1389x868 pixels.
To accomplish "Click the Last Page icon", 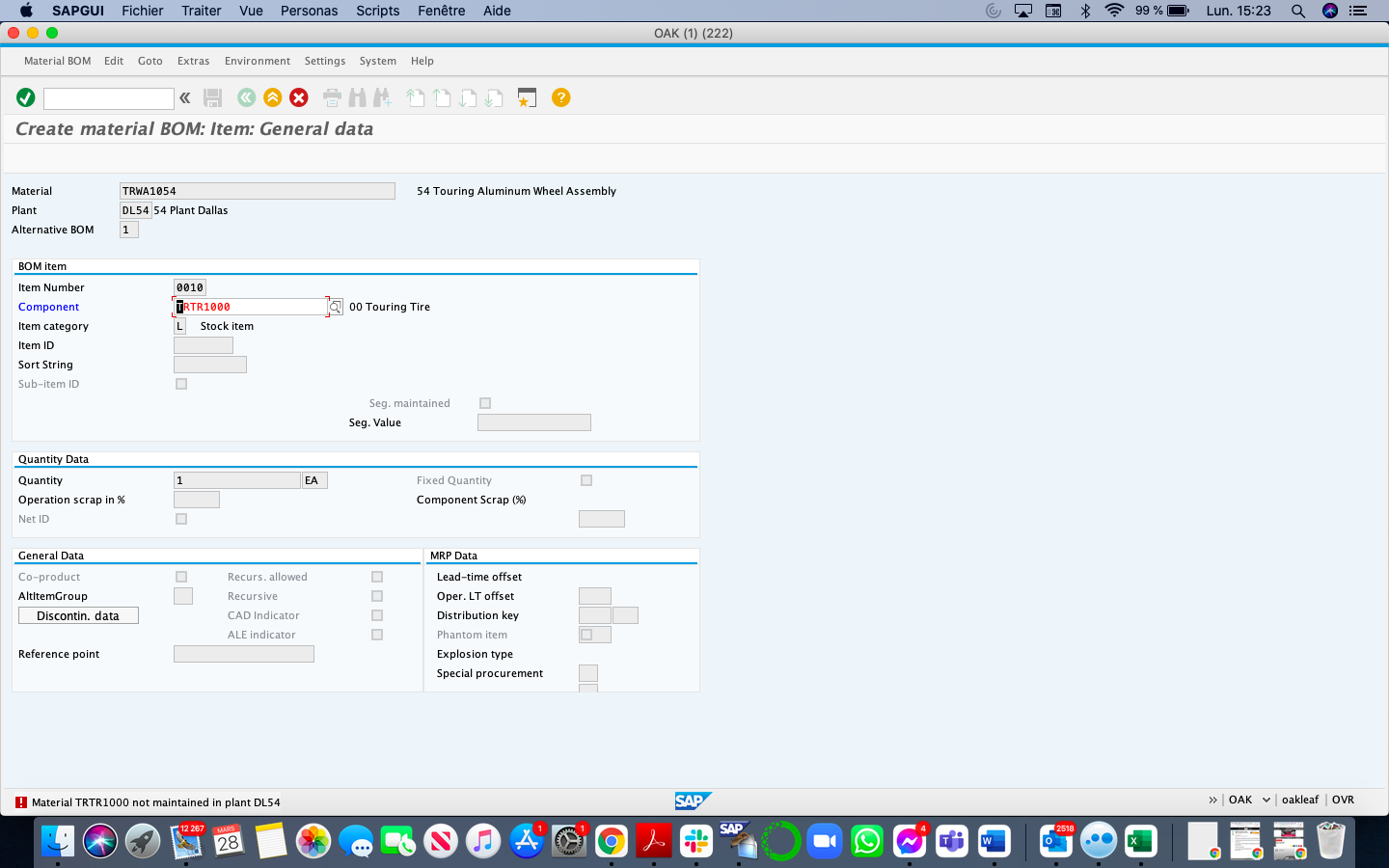I will 494,97.
